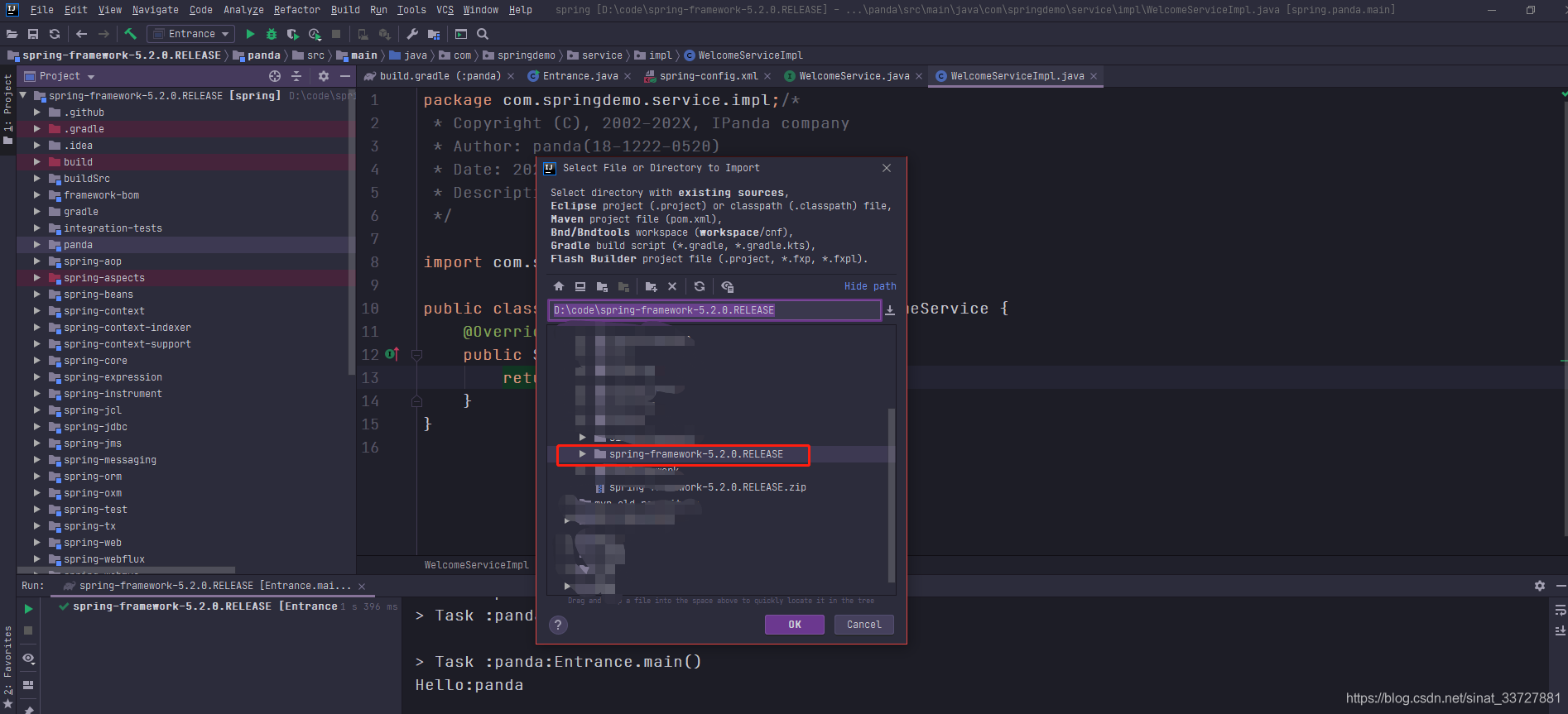Hide the Project panel with minus icon

click(345, 76)
